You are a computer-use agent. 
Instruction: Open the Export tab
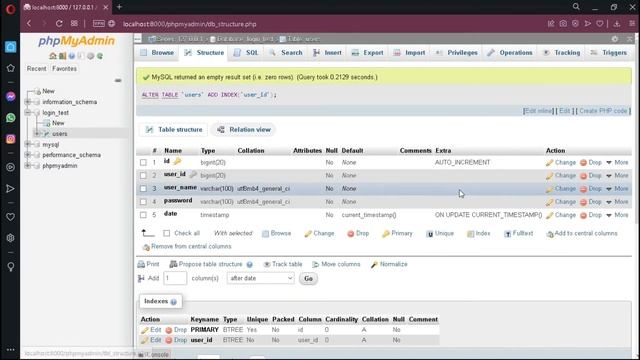point(368,53)
